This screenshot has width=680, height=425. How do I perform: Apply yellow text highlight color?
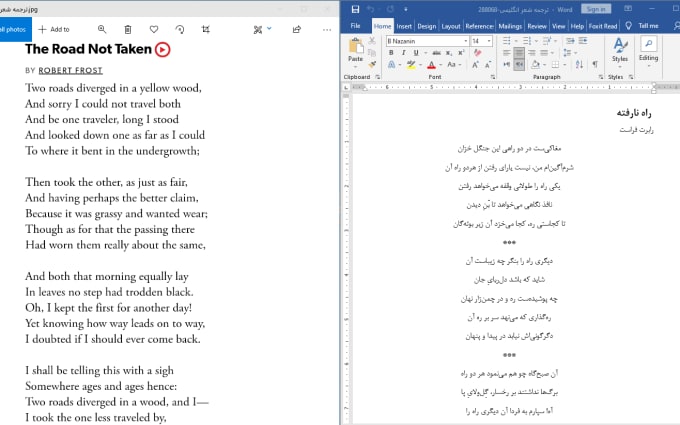(411, 65)
